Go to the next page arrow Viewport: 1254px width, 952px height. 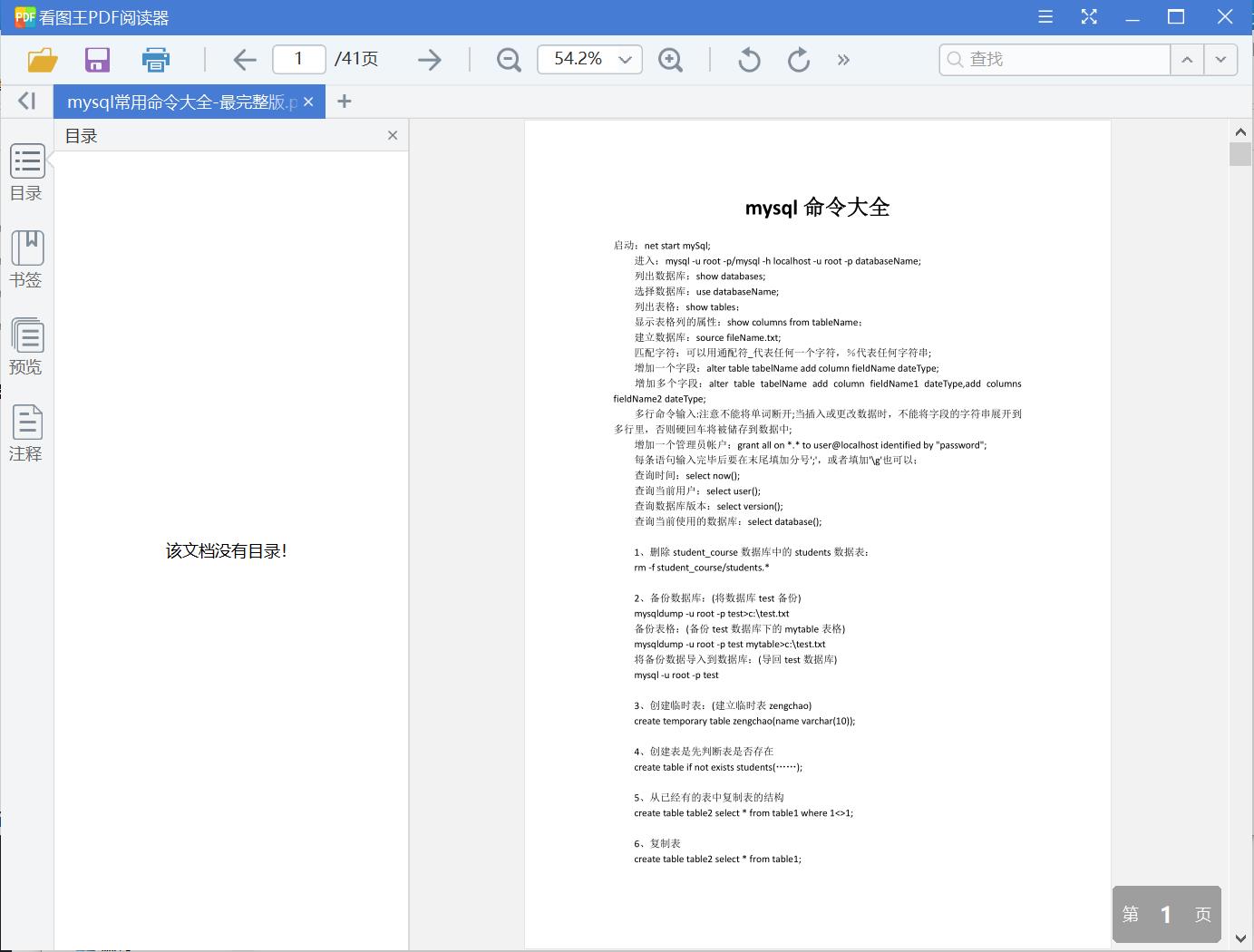click(428, 59)
